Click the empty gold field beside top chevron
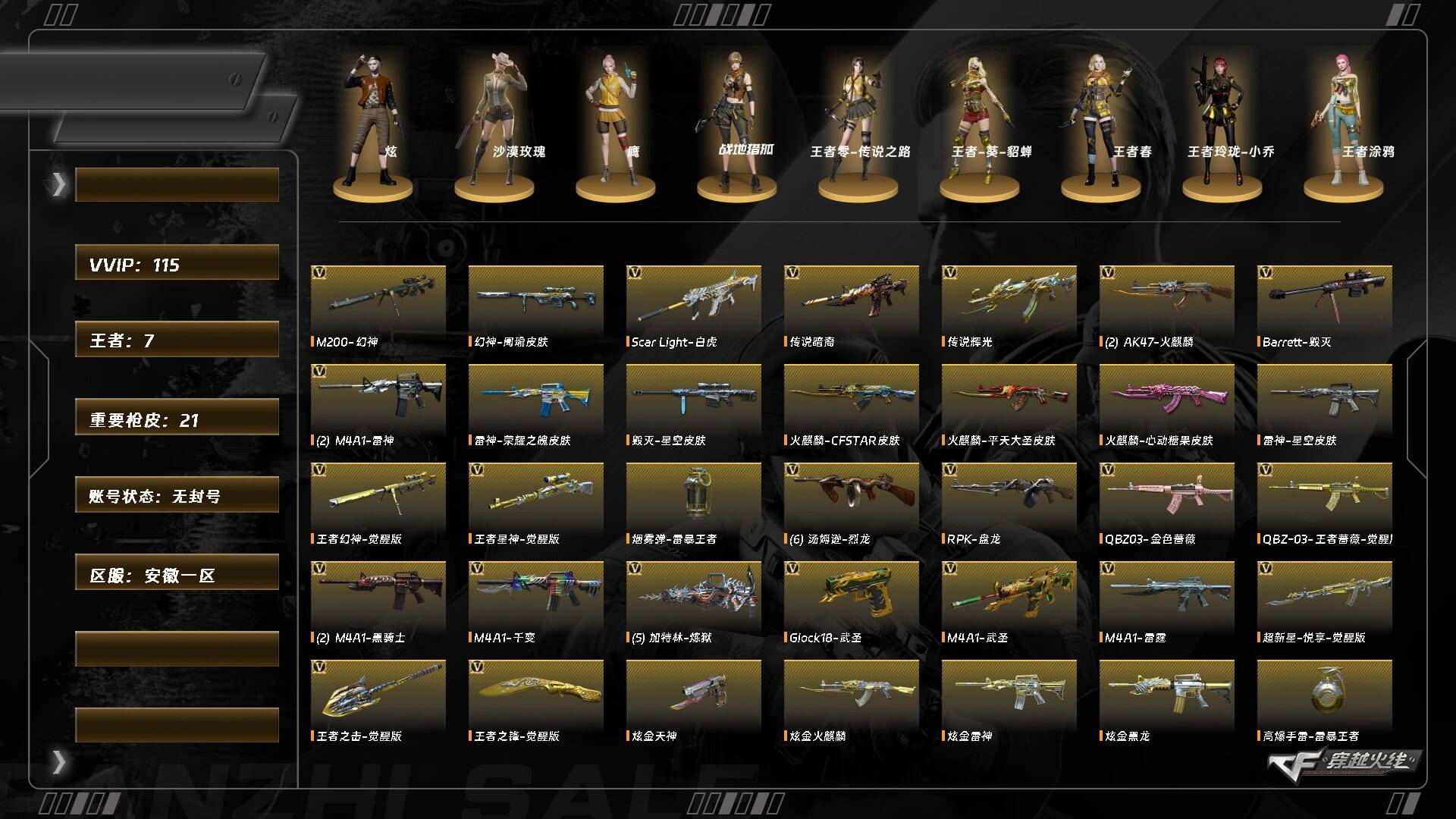This screenshot has width=1456, height=819. click(x=177, y=184)
